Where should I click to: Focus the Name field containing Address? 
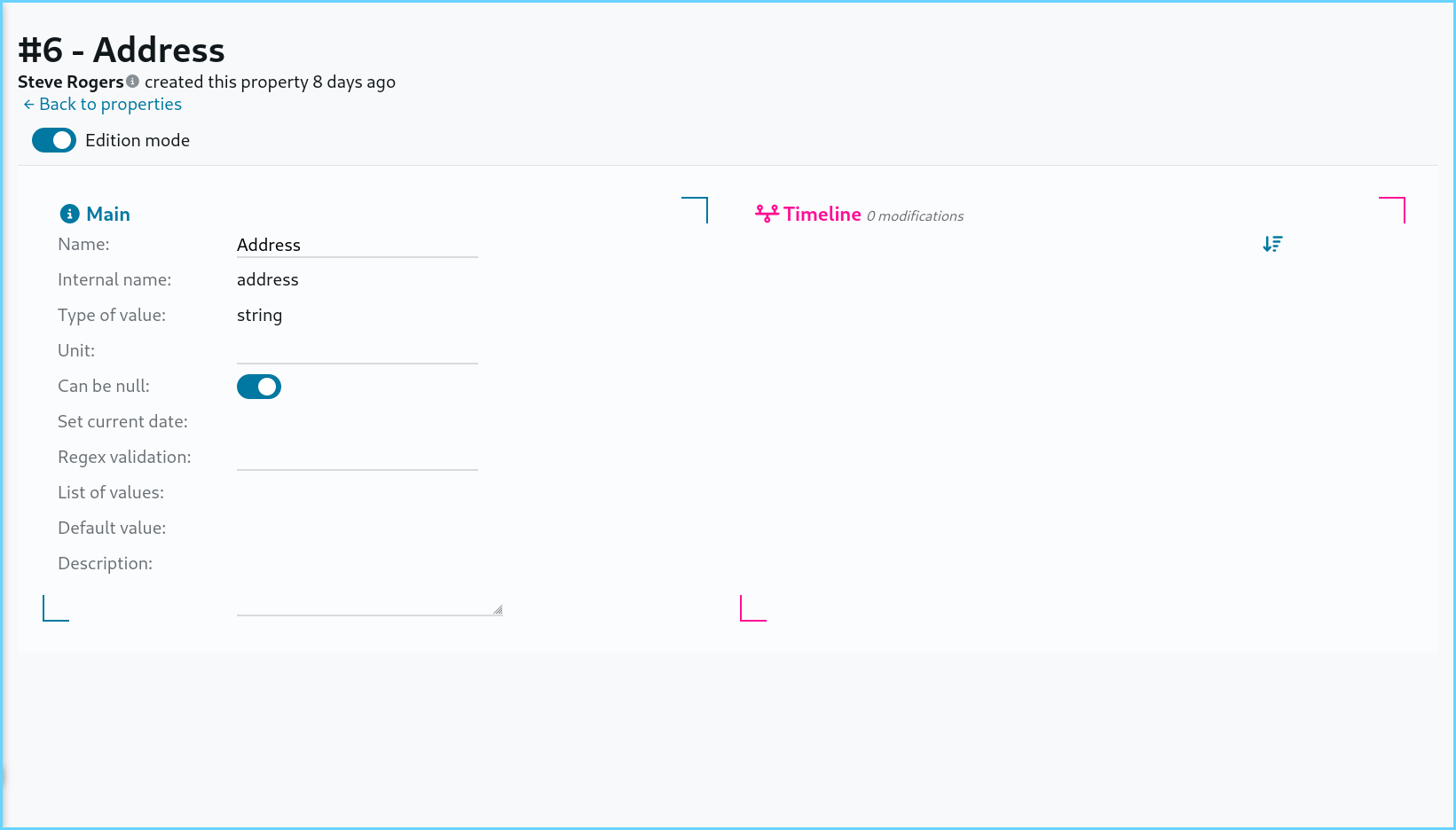click(357, 245)
